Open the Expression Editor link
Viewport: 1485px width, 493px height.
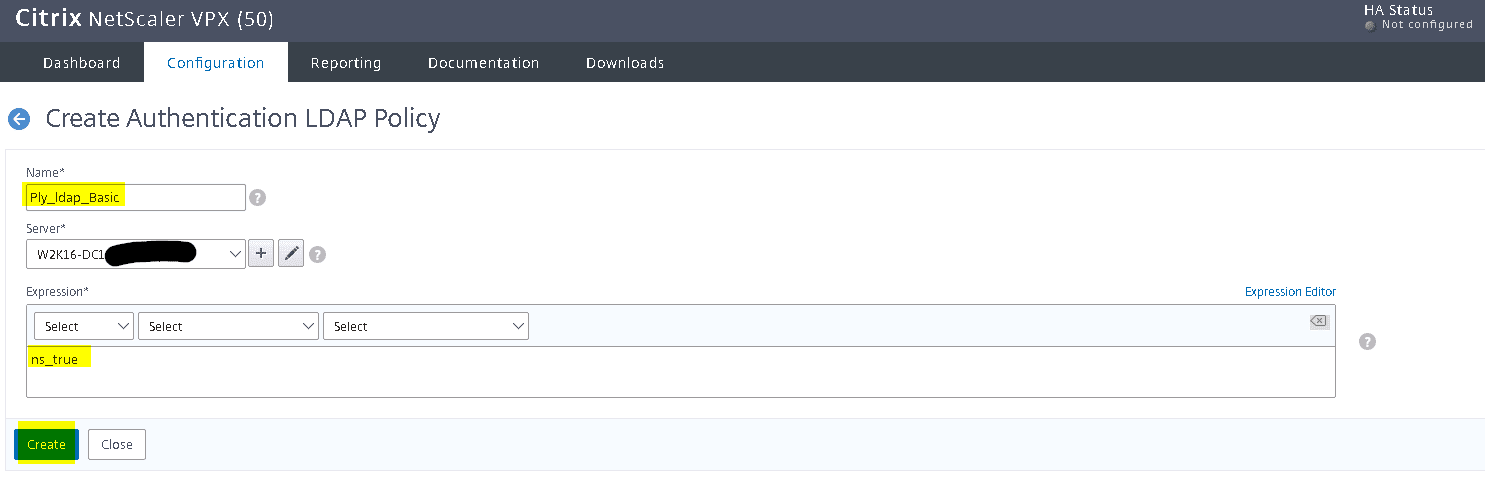pos(1290,292)
